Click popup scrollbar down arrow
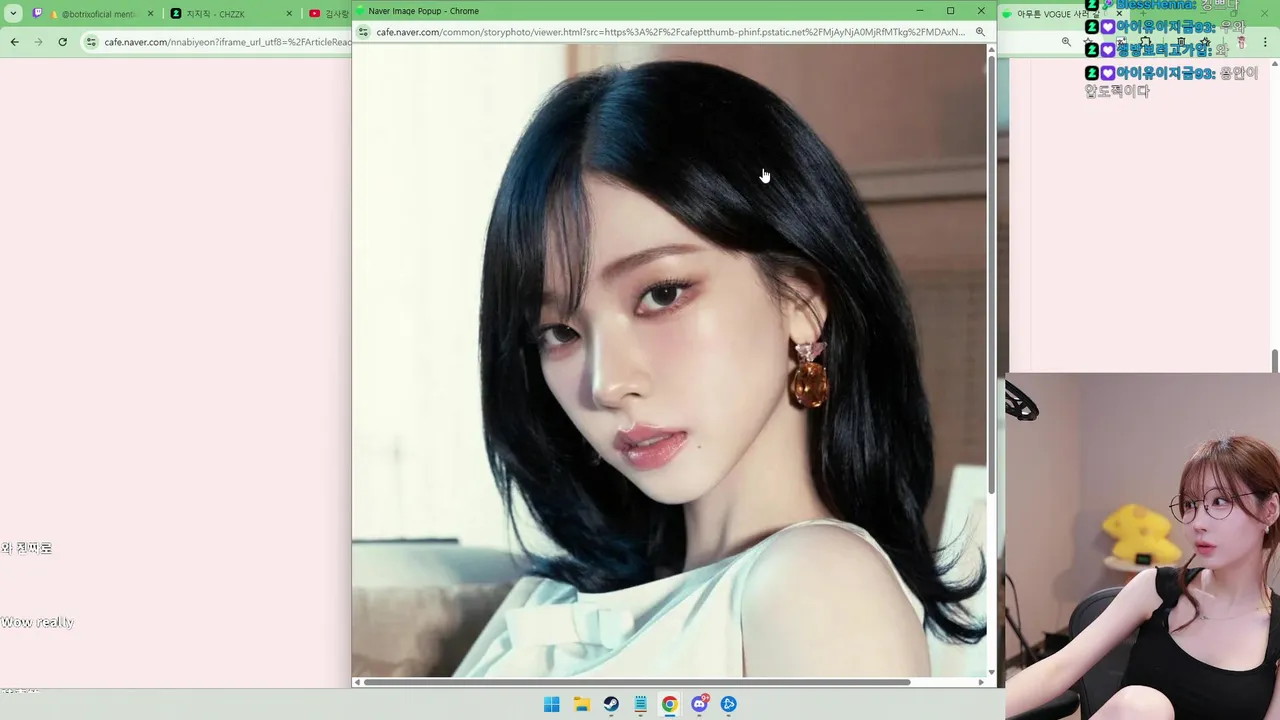1280x720 pixels. click(x=991, y=672)
